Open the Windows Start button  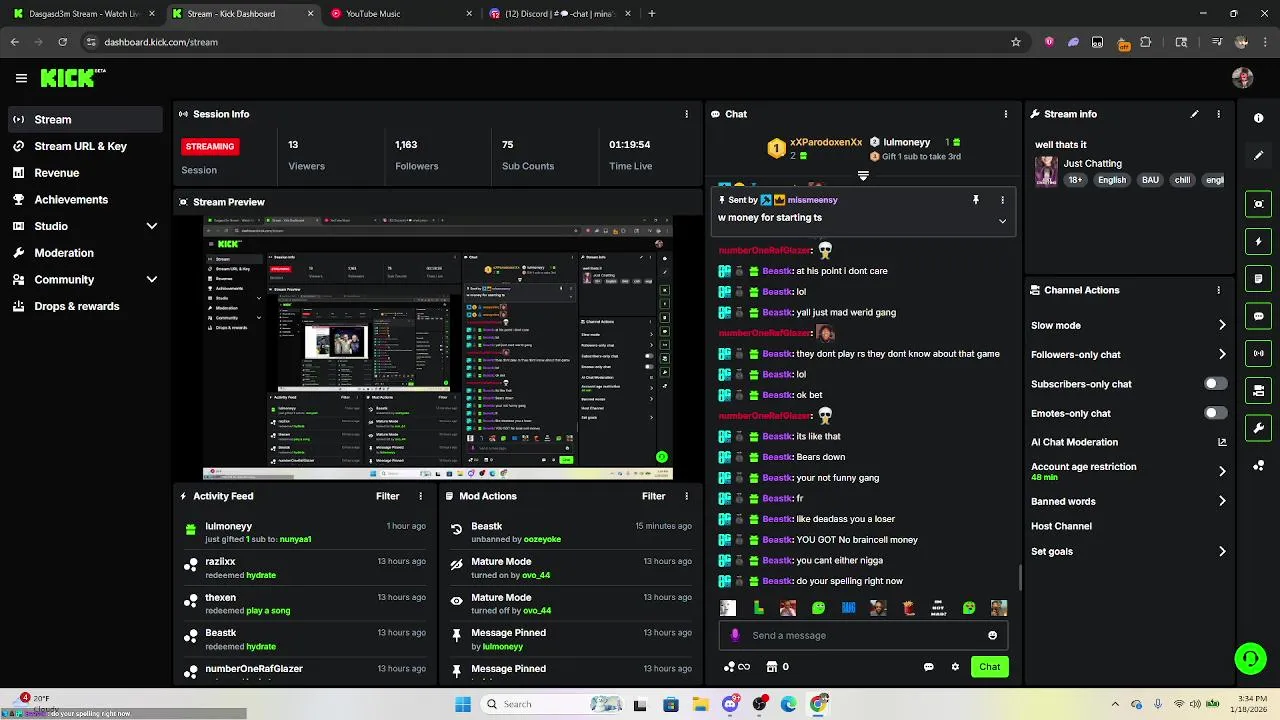coord(463,704)
